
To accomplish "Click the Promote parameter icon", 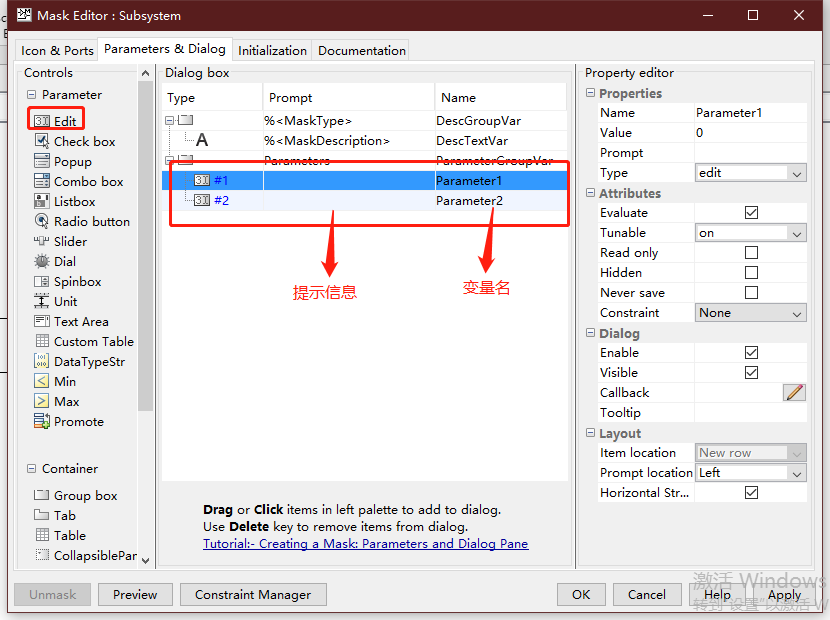I will [x=42, y=421].
